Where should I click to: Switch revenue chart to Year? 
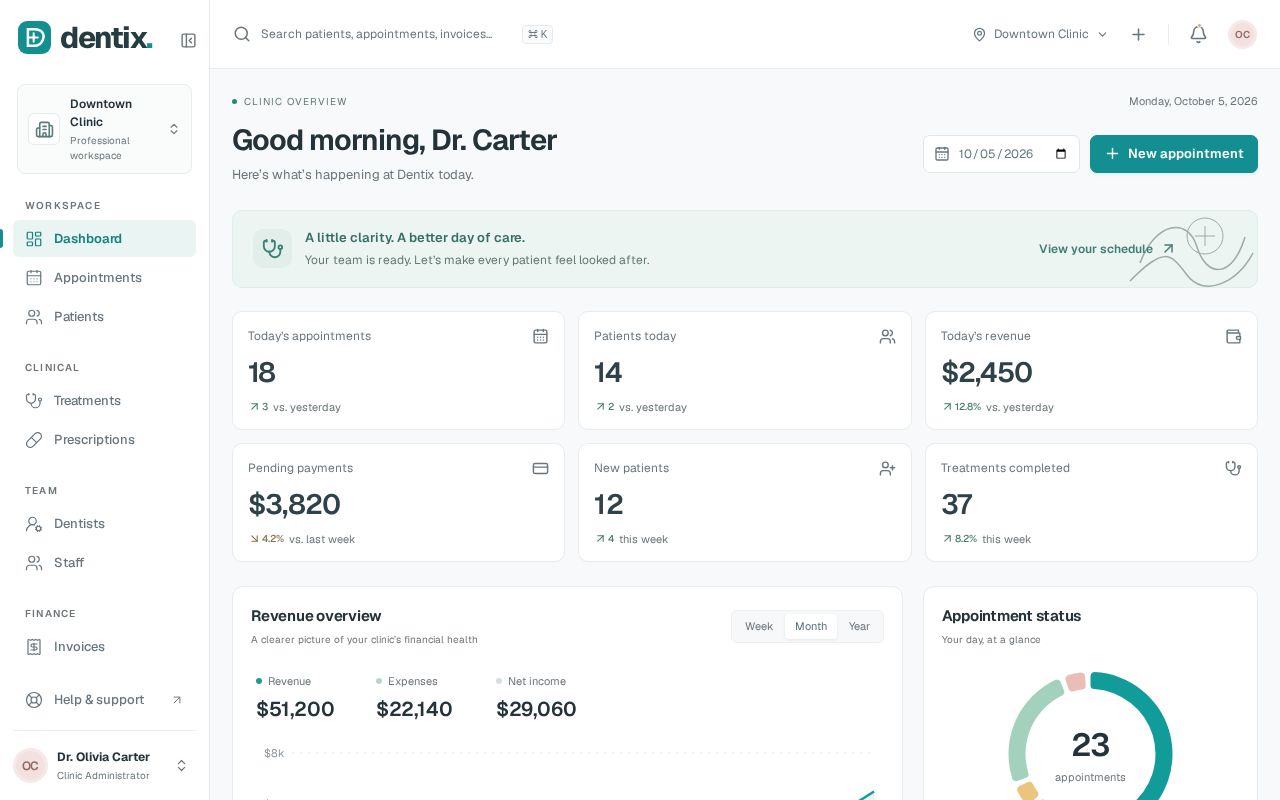[859, 626]
